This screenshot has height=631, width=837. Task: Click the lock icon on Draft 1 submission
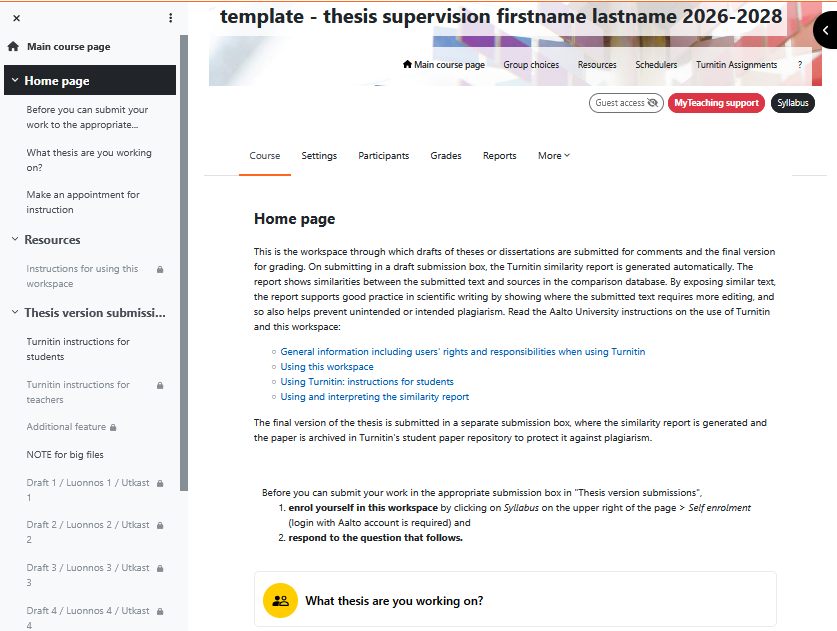tap(161, 482)
